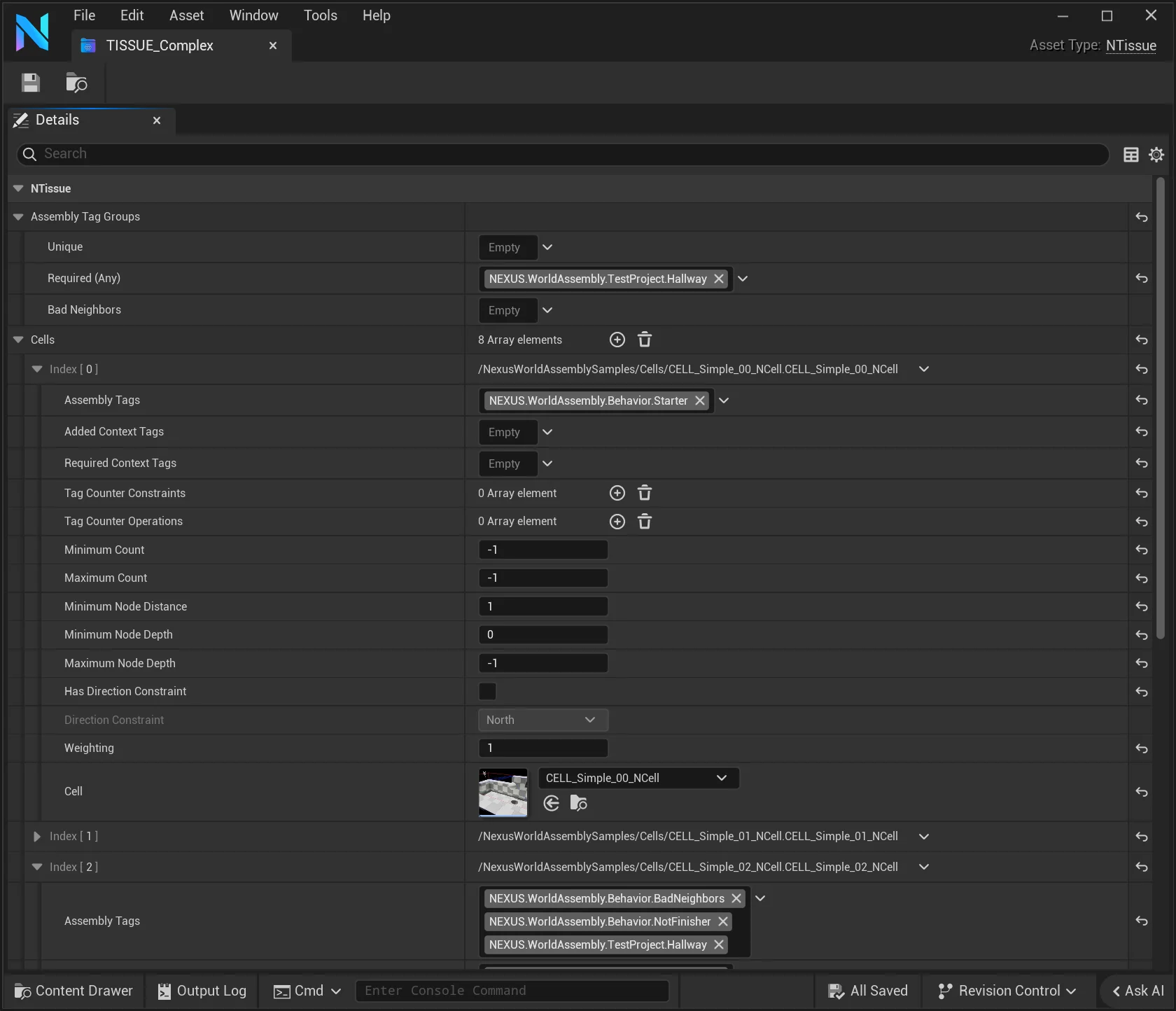Viewport: 1176px width, 1011px height.
Task: Open Cmd console type dropdown
Action: tap(307, 991)
